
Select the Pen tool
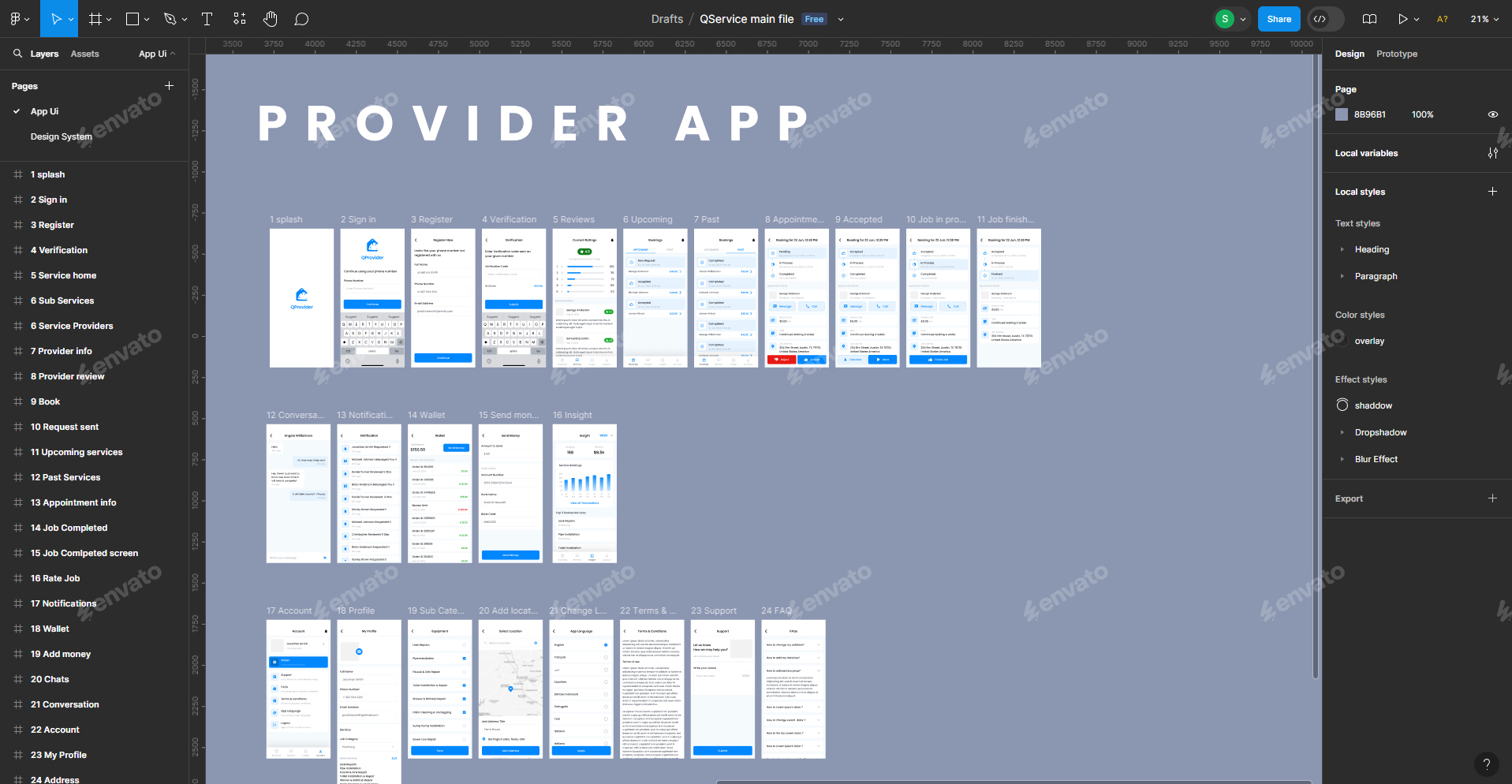[x=170, y=18]
